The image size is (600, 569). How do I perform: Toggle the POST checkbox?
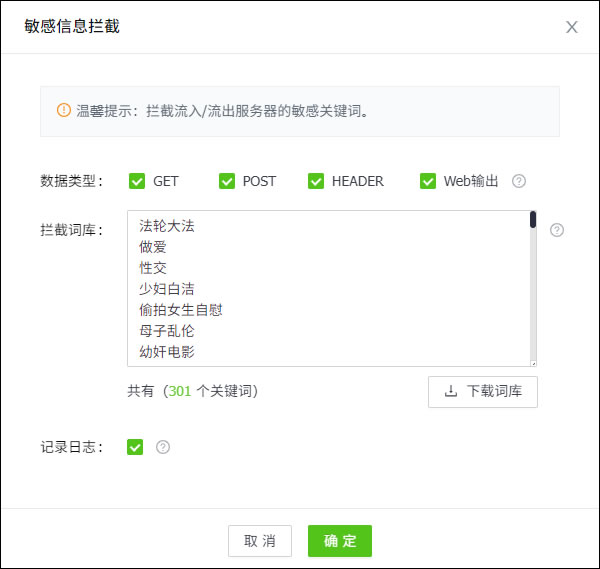coord(226,181)
